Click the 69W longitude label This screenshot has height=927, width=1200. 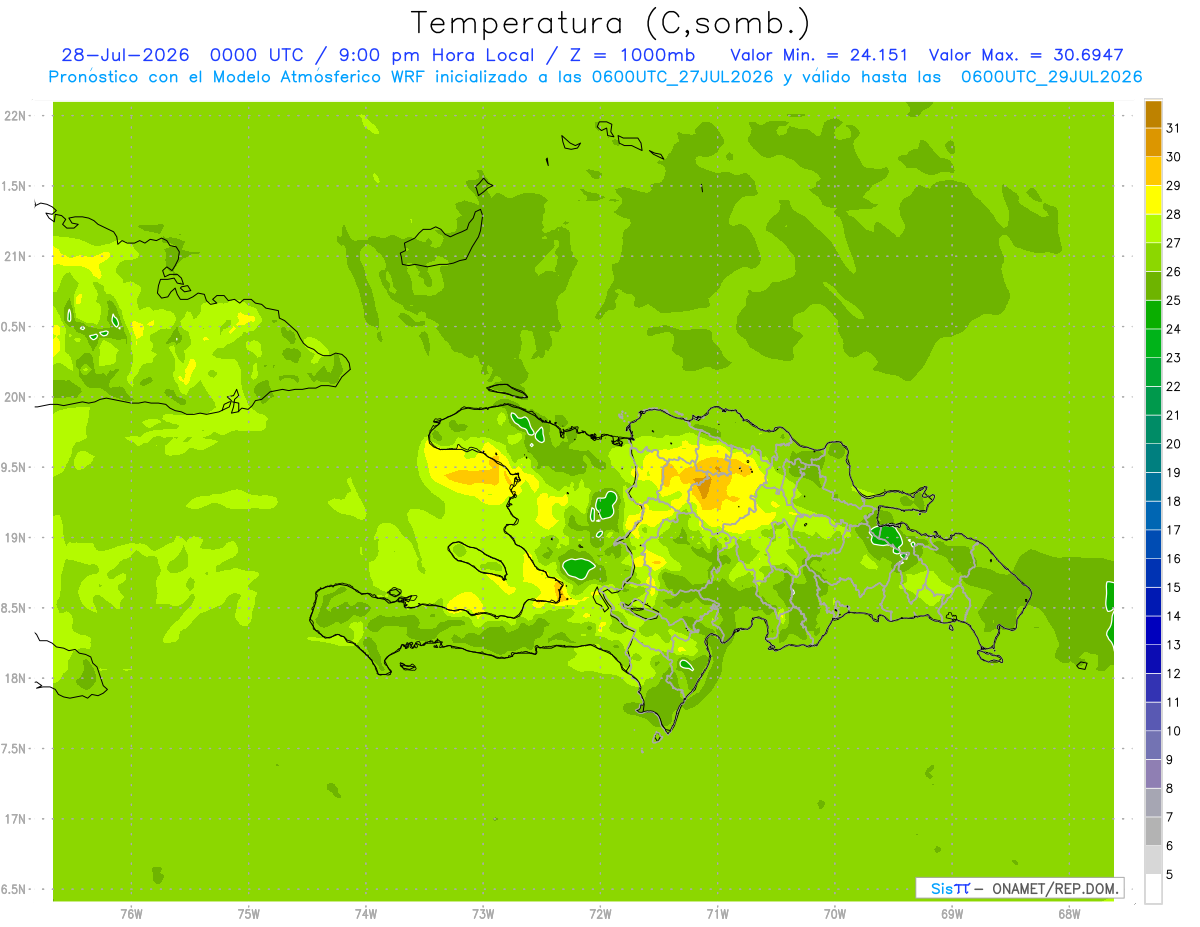[952, 914]
